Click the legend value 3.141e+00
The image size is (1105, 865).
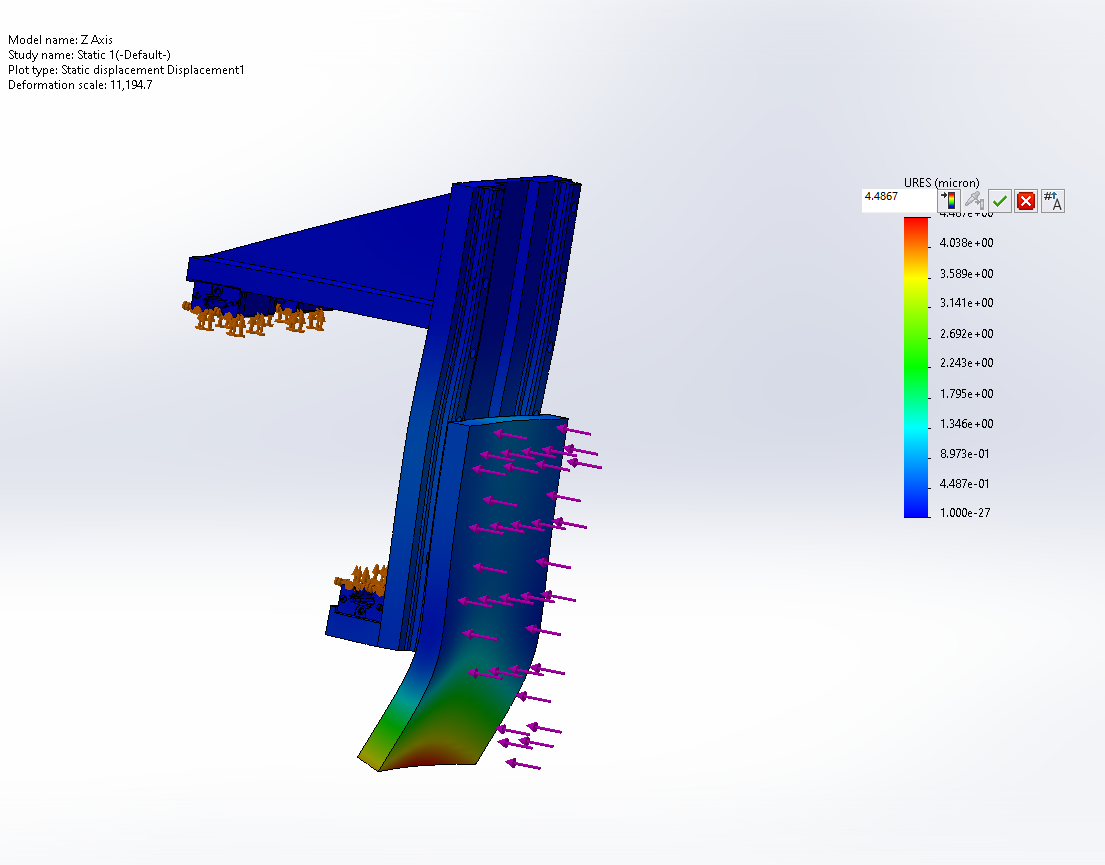coord(966,303)
